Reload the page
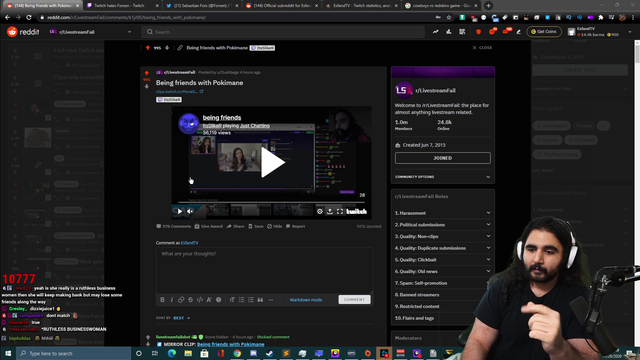The image size is (640, 360). [29, 17]
